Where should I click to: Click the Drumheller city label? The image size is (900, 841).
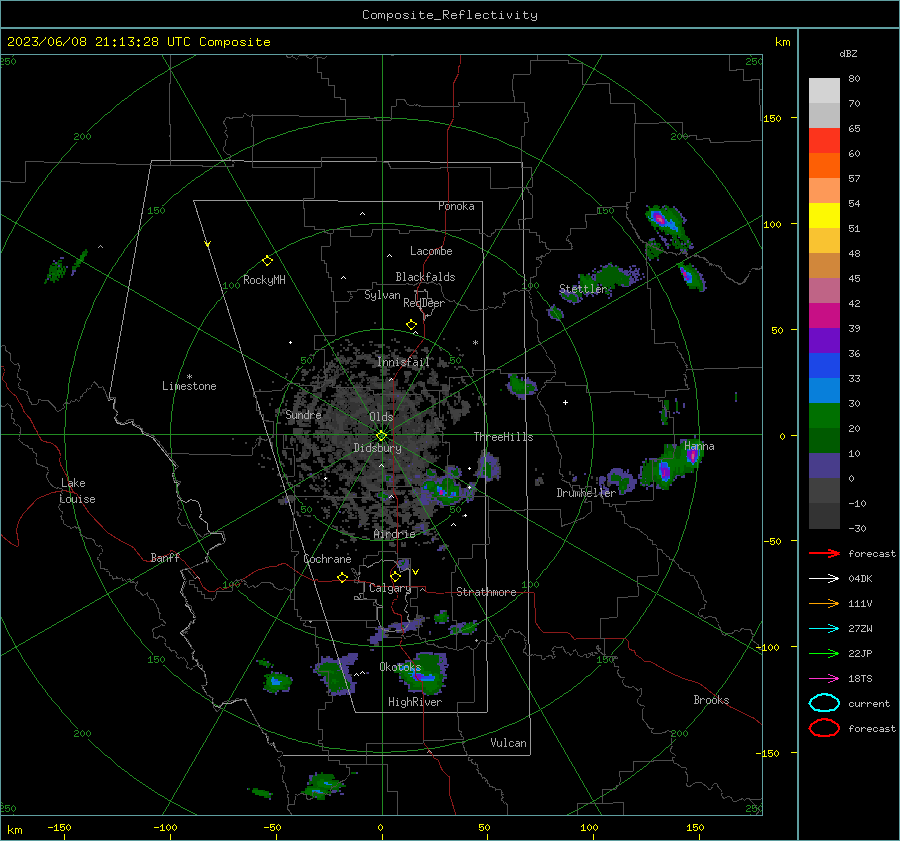(586, 493)
